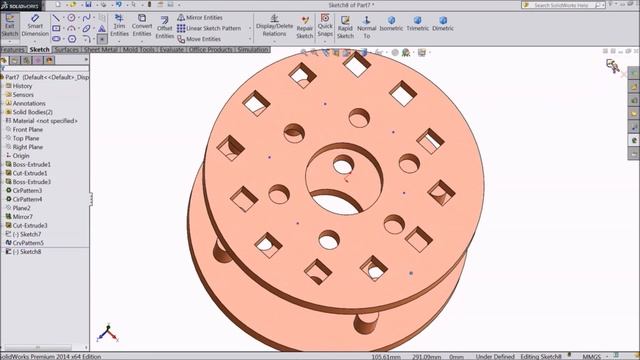The height and width of the screenshot is (360, 640).
Task: Click the Convert Entities tool
Action: [142, 24]
